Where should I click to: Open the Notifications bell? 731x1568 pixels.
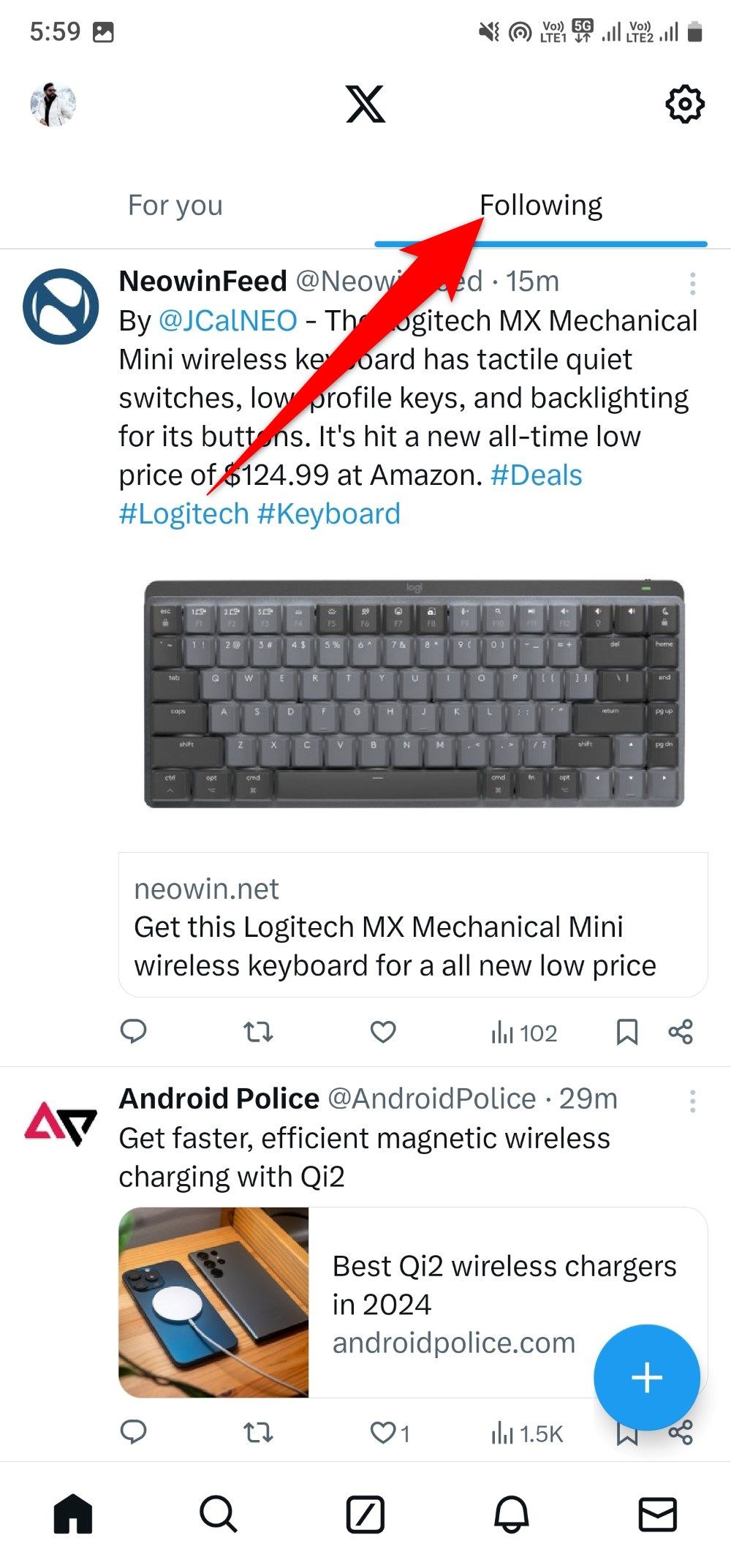[511, 1515]
